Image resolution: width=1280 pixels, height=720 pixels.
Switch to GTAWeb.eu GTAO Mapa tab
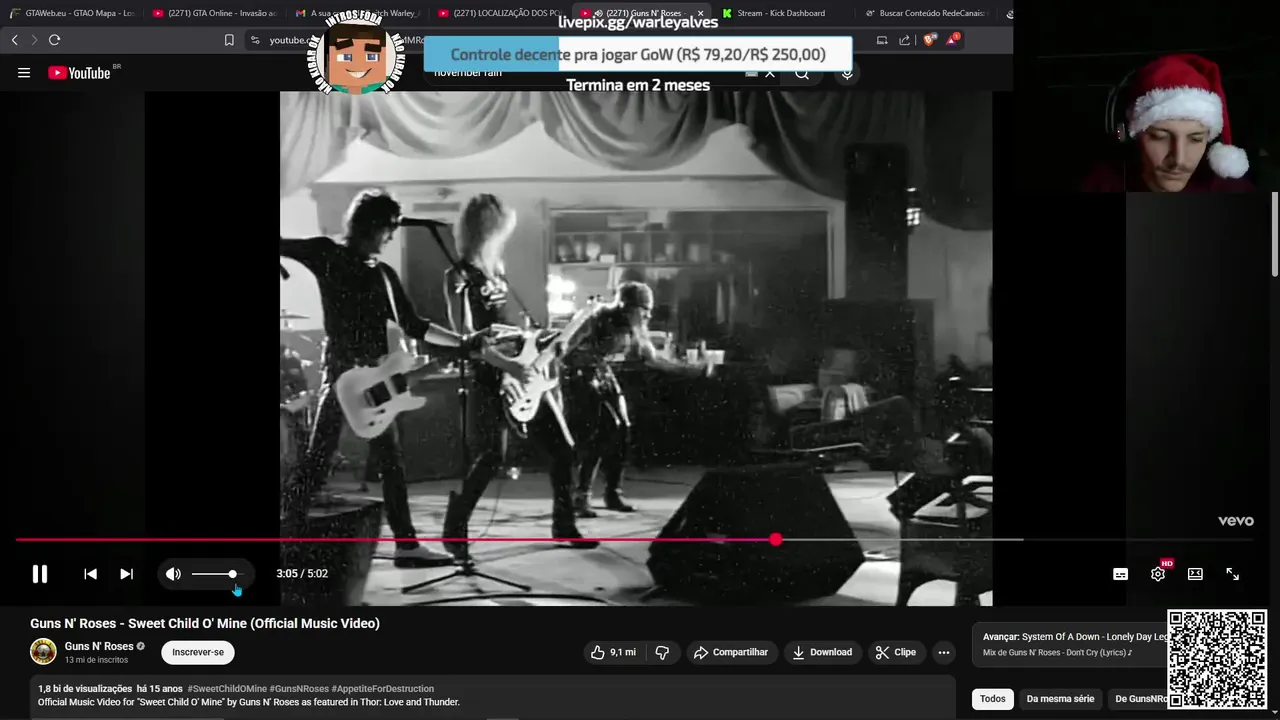[71, 13]
